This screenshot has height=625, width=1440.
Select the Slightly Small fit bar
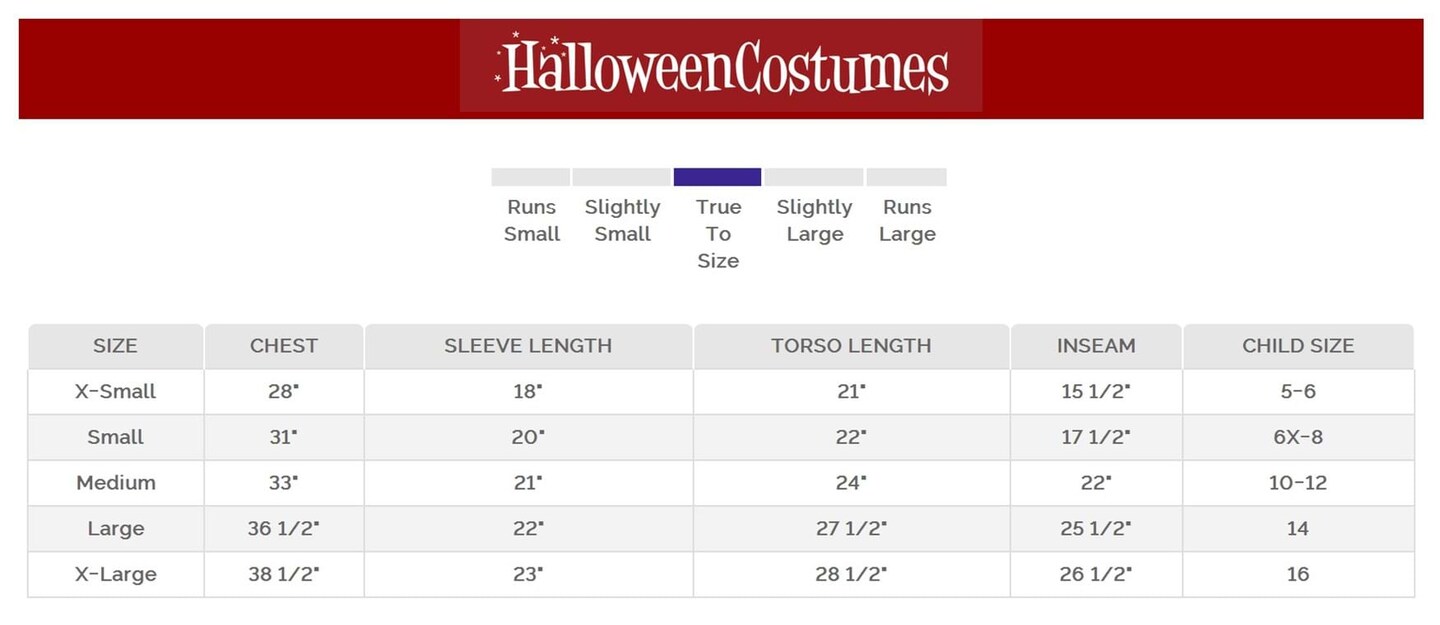point(621,177)
